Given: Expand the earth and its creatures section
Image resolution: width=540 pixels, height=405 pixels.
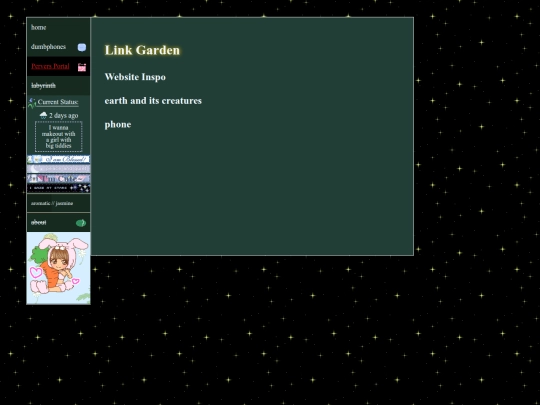Looking at the screenshot, I should click(x=153, y=101).
